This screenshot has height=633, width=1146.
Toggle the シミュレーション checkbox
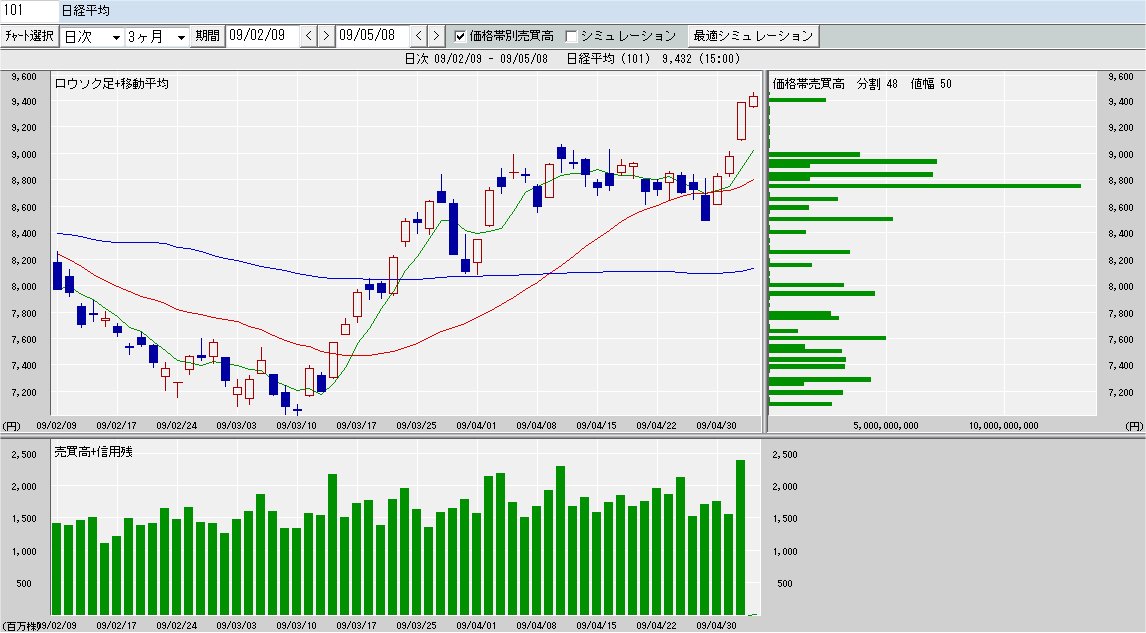(572, 36)
